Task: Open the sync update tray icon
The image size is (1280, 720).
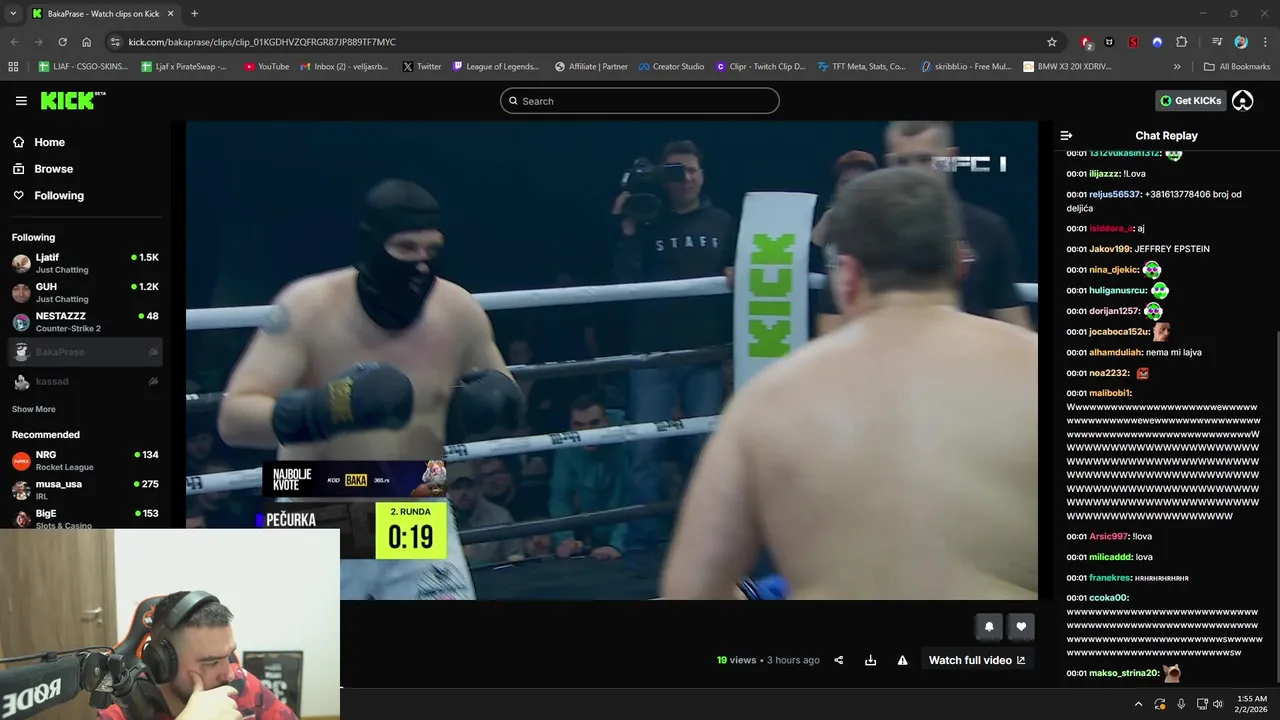Action: point(1160,704)
